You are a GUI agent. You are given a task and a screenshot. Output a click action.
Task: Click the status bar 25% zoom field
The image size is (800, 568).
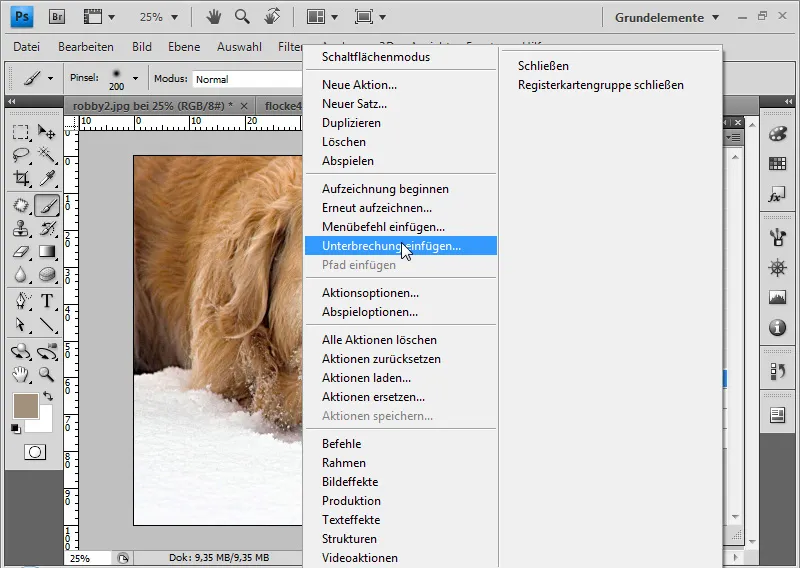coord(87,558)
